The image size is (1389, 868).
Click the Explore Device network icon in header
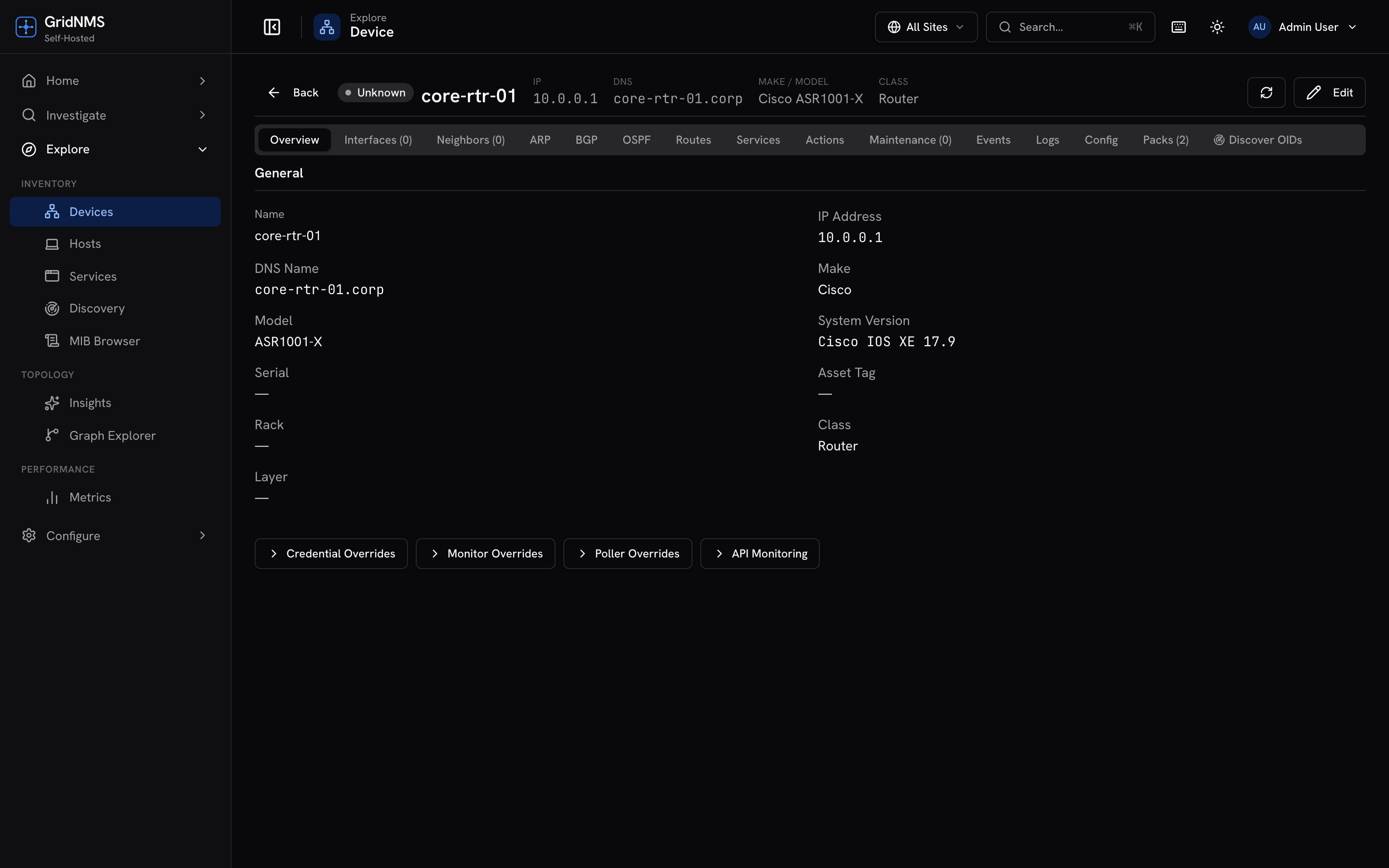pyautogui.click(x=327, y=27)
